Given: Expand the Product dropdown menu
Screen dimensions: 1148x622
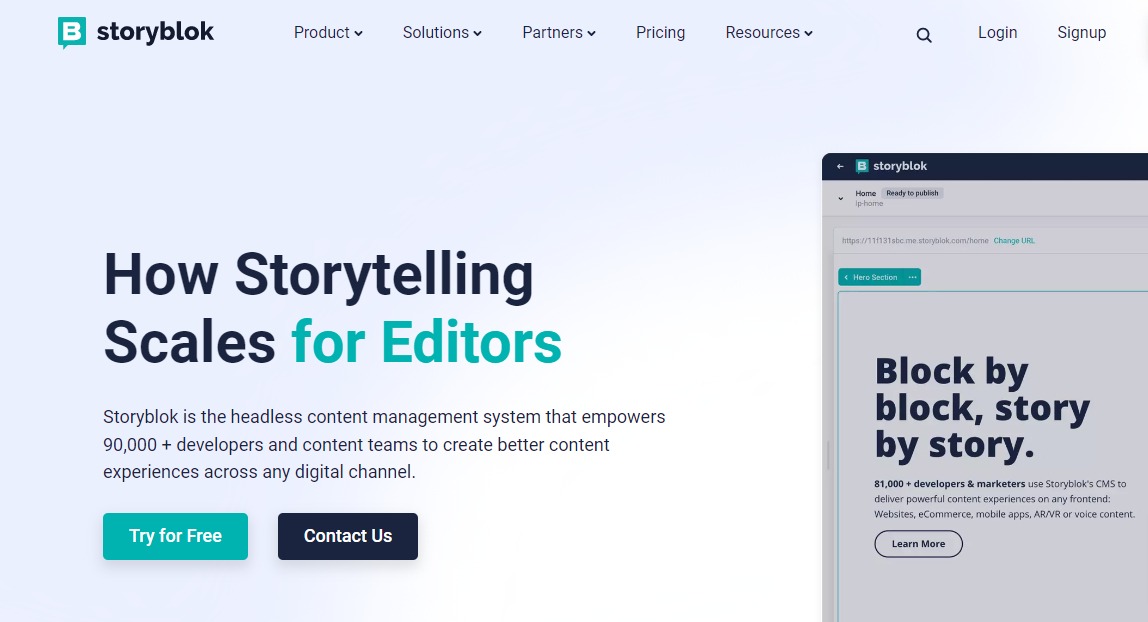Looking at the screenshot, I should click(x=328, y=33).
